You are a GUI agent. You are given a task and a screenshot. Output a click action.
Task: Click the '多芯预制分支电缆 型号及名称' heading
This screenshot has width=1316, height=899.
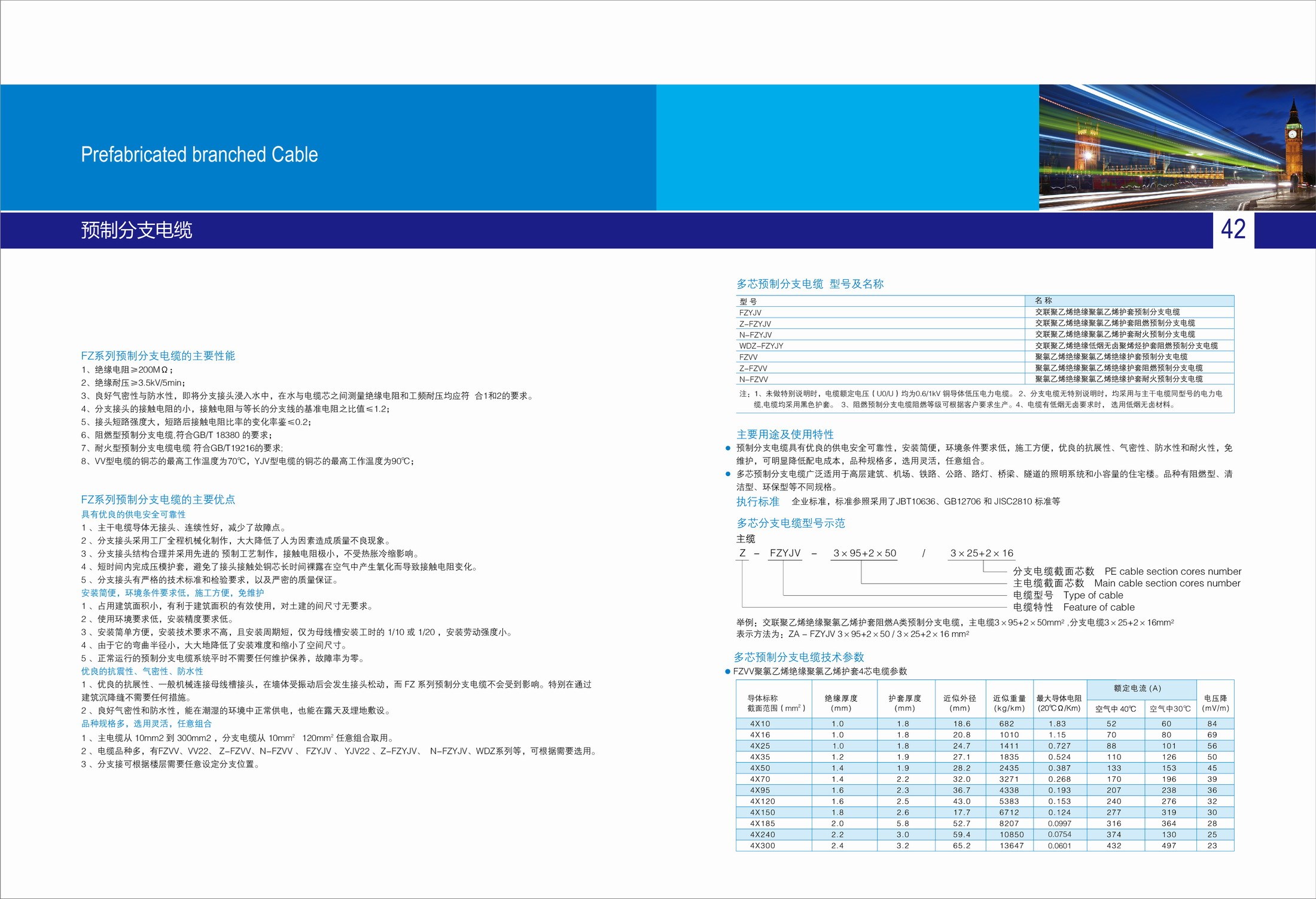(x=809, y=284)
